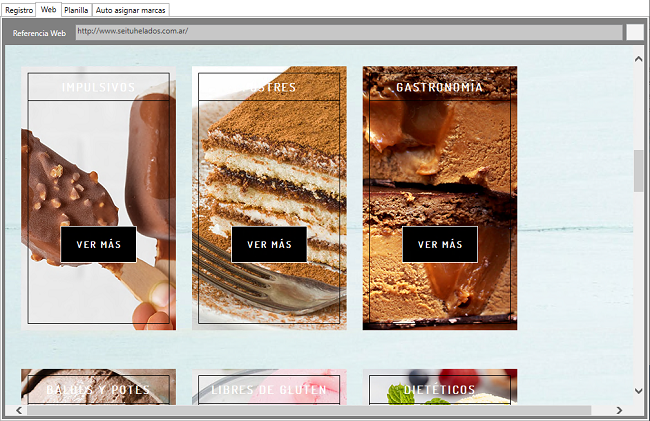The width and height of the screenshot is (650, 421).
Task: Switch to the Registro tab
Action: 19,10
